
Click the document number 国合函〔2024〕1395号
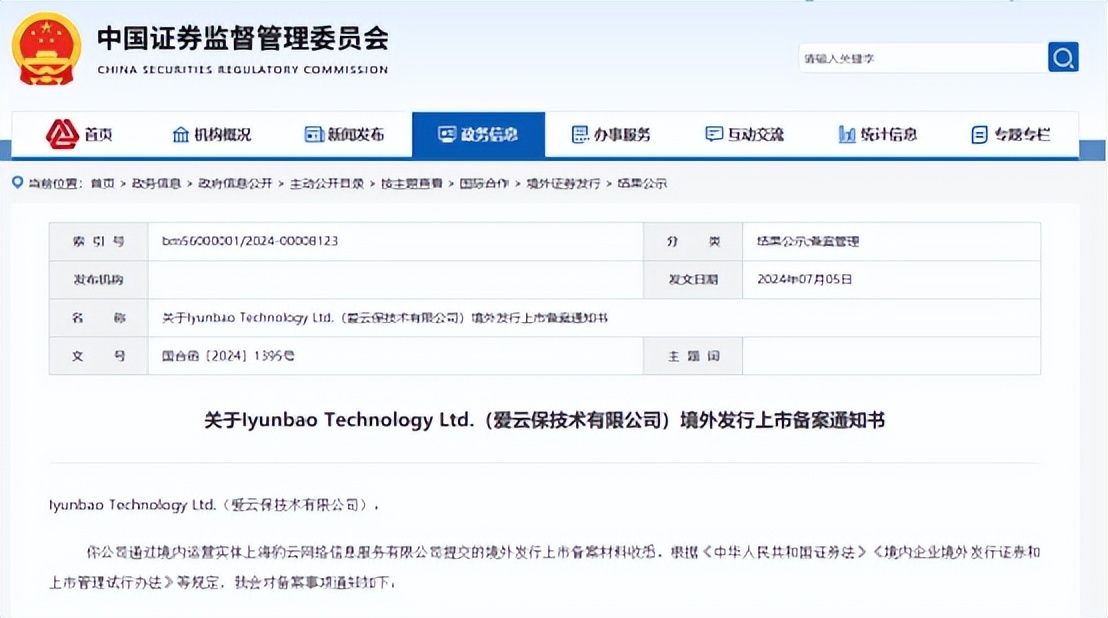click(228, 356)
